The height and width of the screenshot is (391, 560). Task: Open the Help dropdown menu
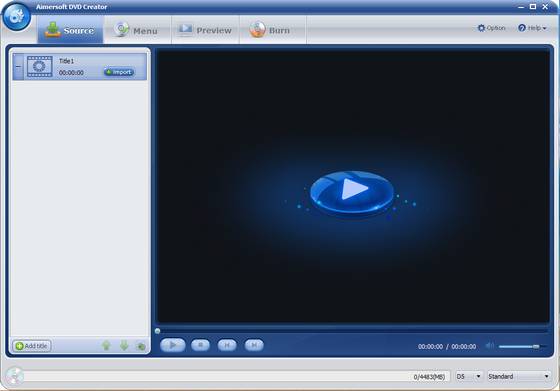point(532,28)
